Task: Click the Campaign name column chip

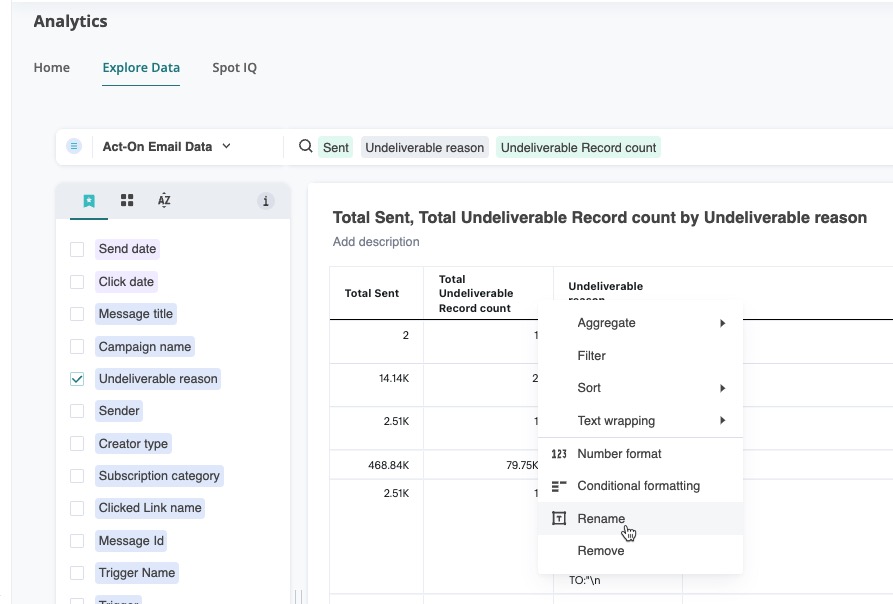Action: pos(145,347)
